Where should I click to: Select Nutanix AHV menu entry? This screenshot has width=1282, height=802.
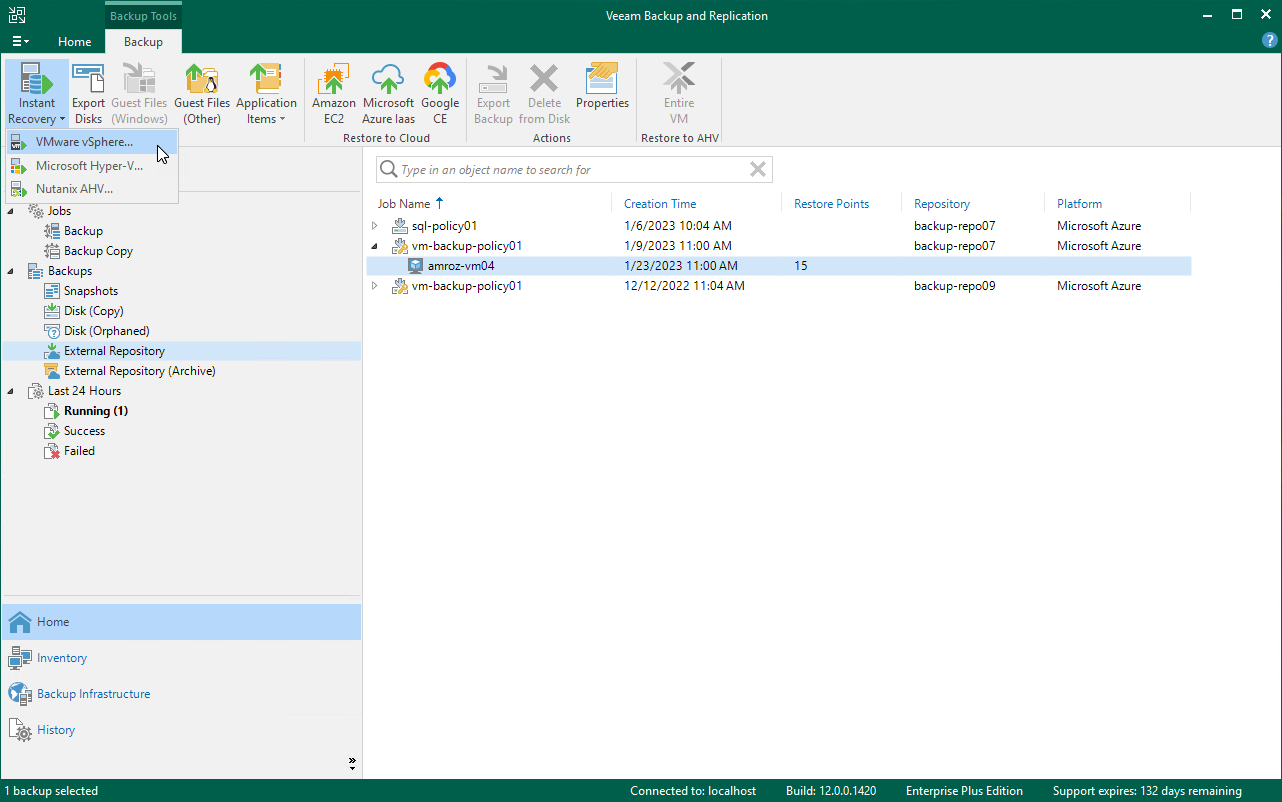tap(74, 189)
